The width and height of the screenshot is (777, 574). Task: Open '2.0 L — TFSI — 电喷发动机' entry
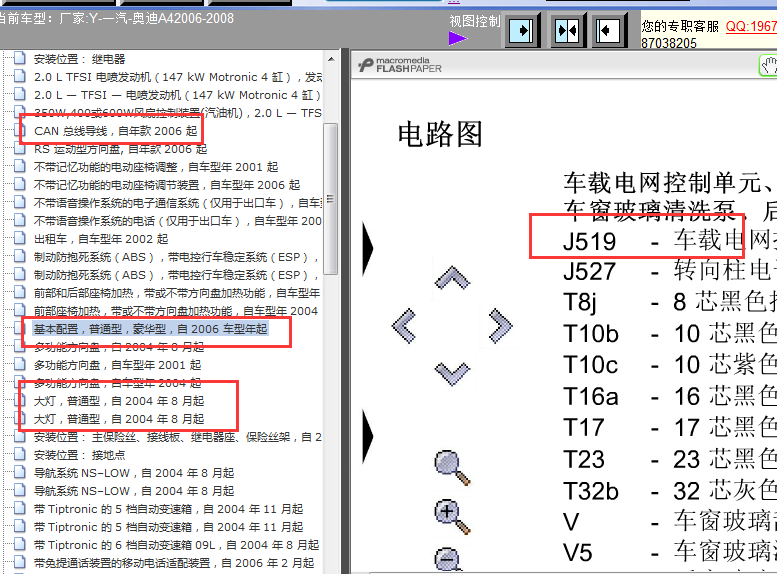177,95
